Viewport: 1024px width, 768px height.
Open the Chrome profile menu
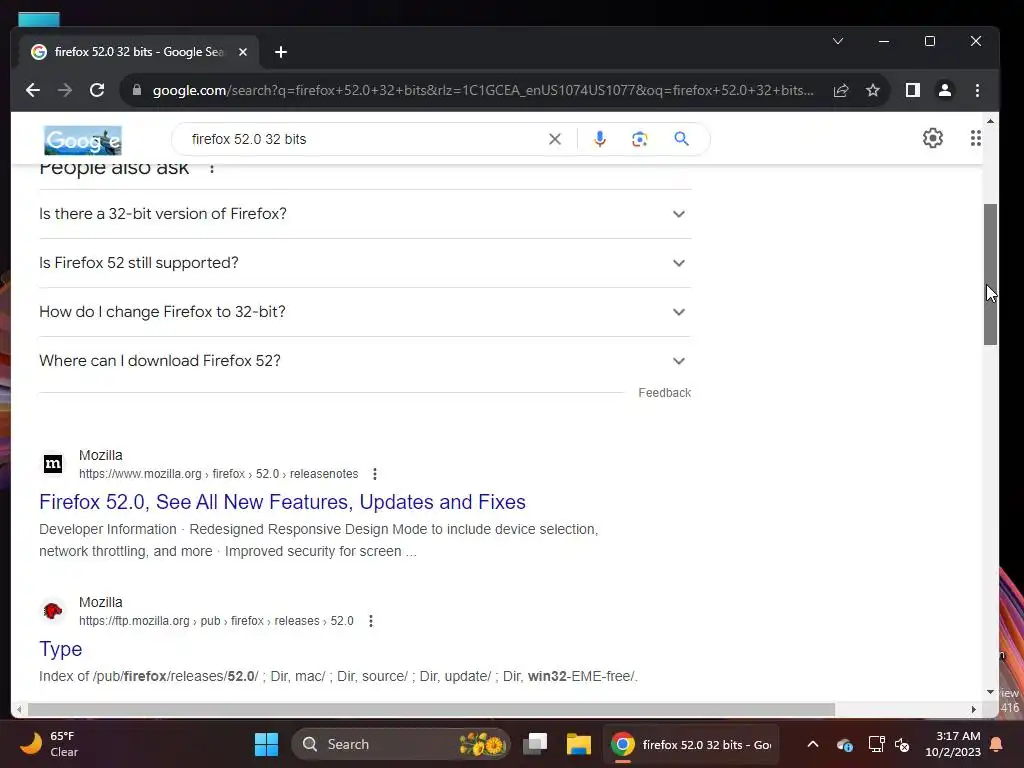(x=944, y=90)
